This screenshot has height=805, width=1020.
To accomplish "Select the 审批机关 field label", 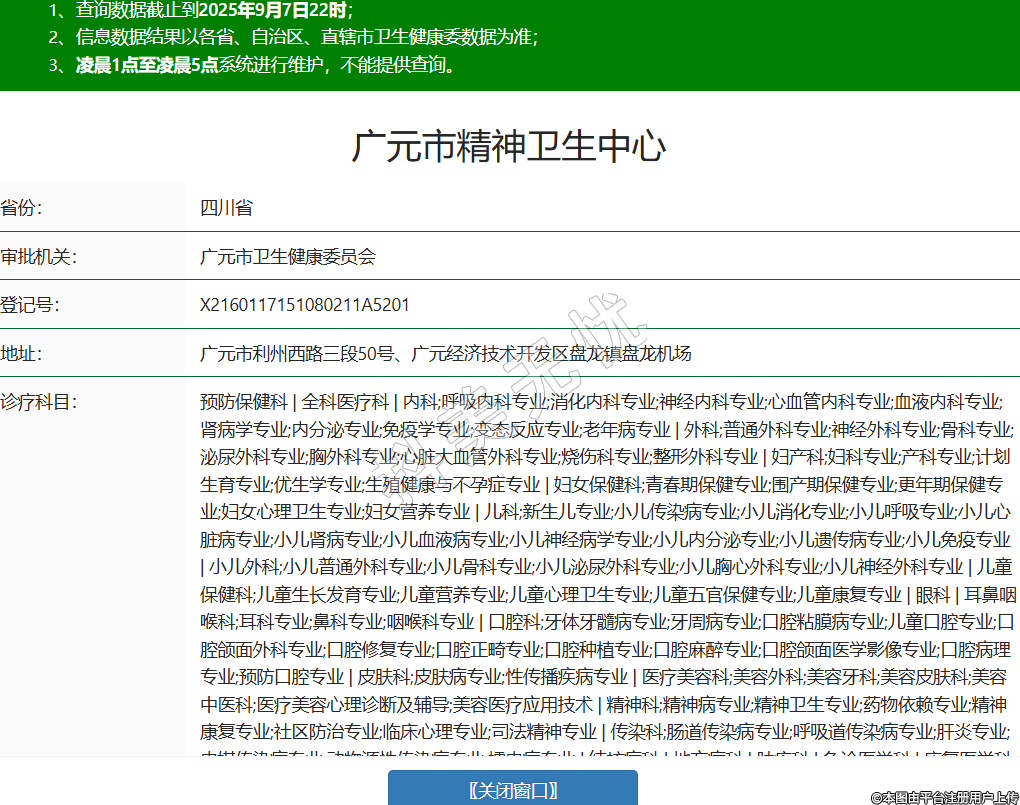I will point(38,257).
